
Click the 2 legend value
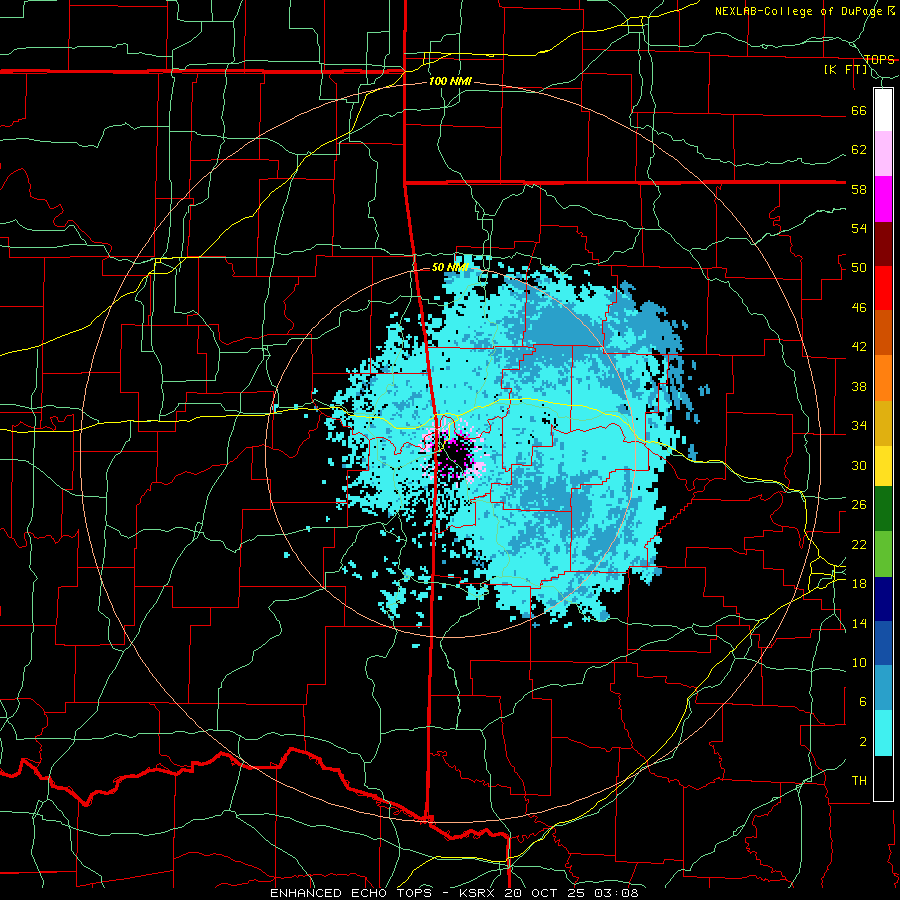(863, 742)
